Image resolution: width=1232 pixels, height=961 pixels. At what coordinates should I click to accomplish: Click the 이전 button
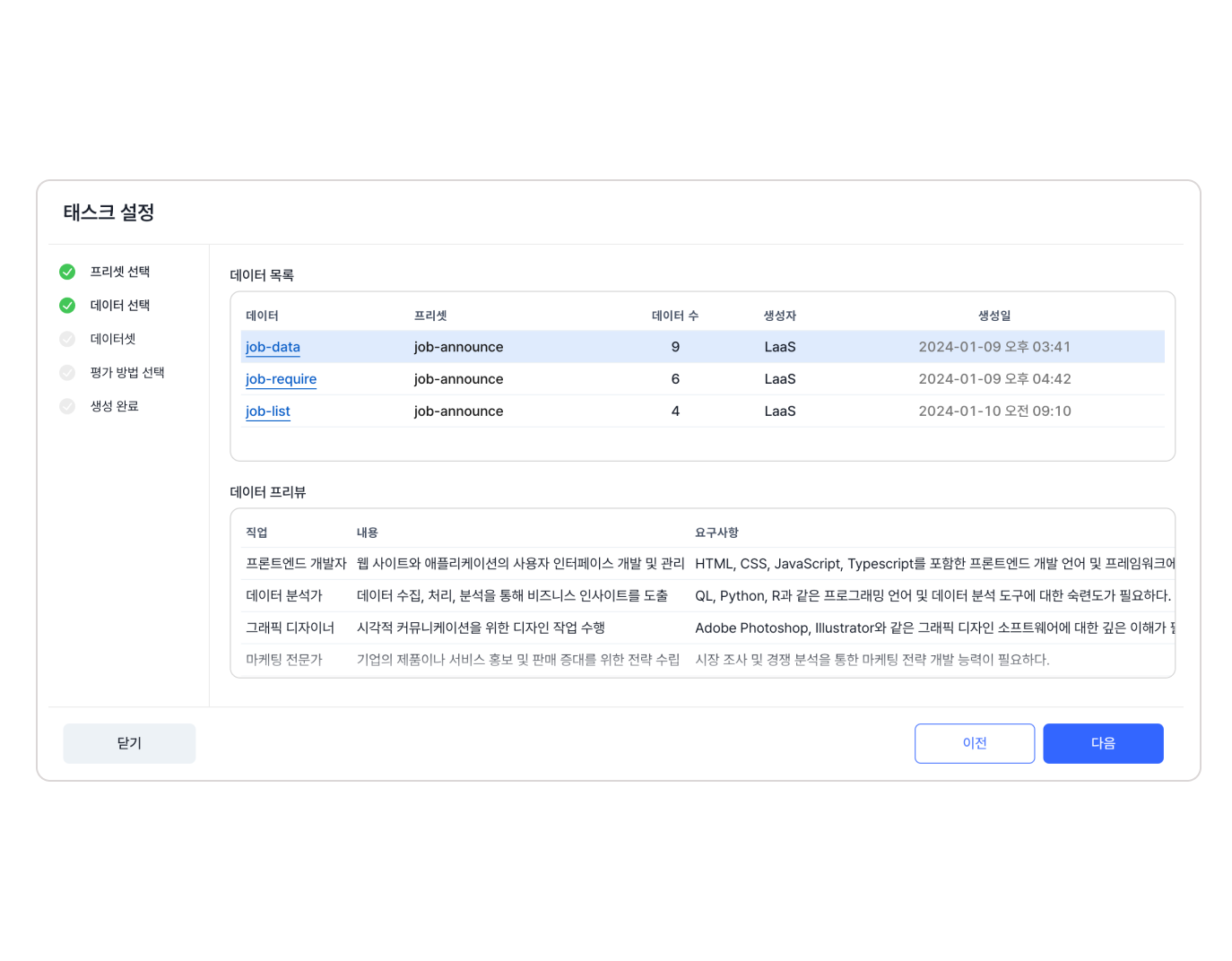[975, 743]
